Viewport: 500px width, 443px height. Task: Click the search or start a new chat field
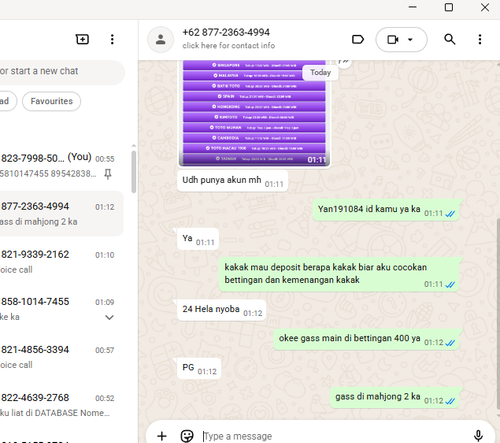click(x=62, y=71)
